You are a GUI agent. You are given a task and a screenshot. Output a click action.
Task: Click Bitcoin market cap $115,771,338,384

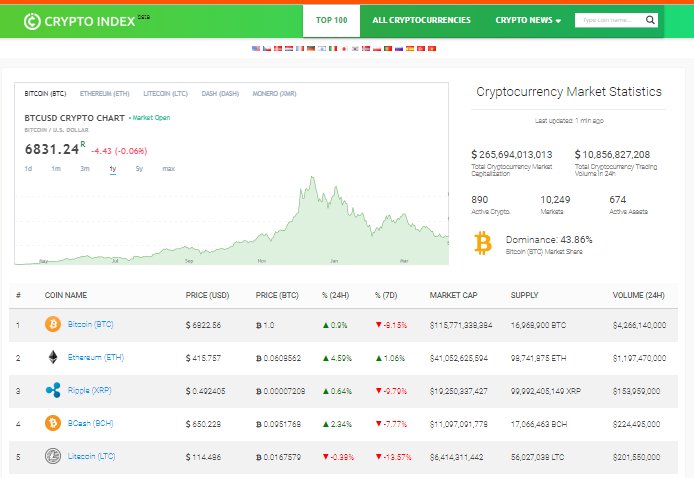[461, 325]
